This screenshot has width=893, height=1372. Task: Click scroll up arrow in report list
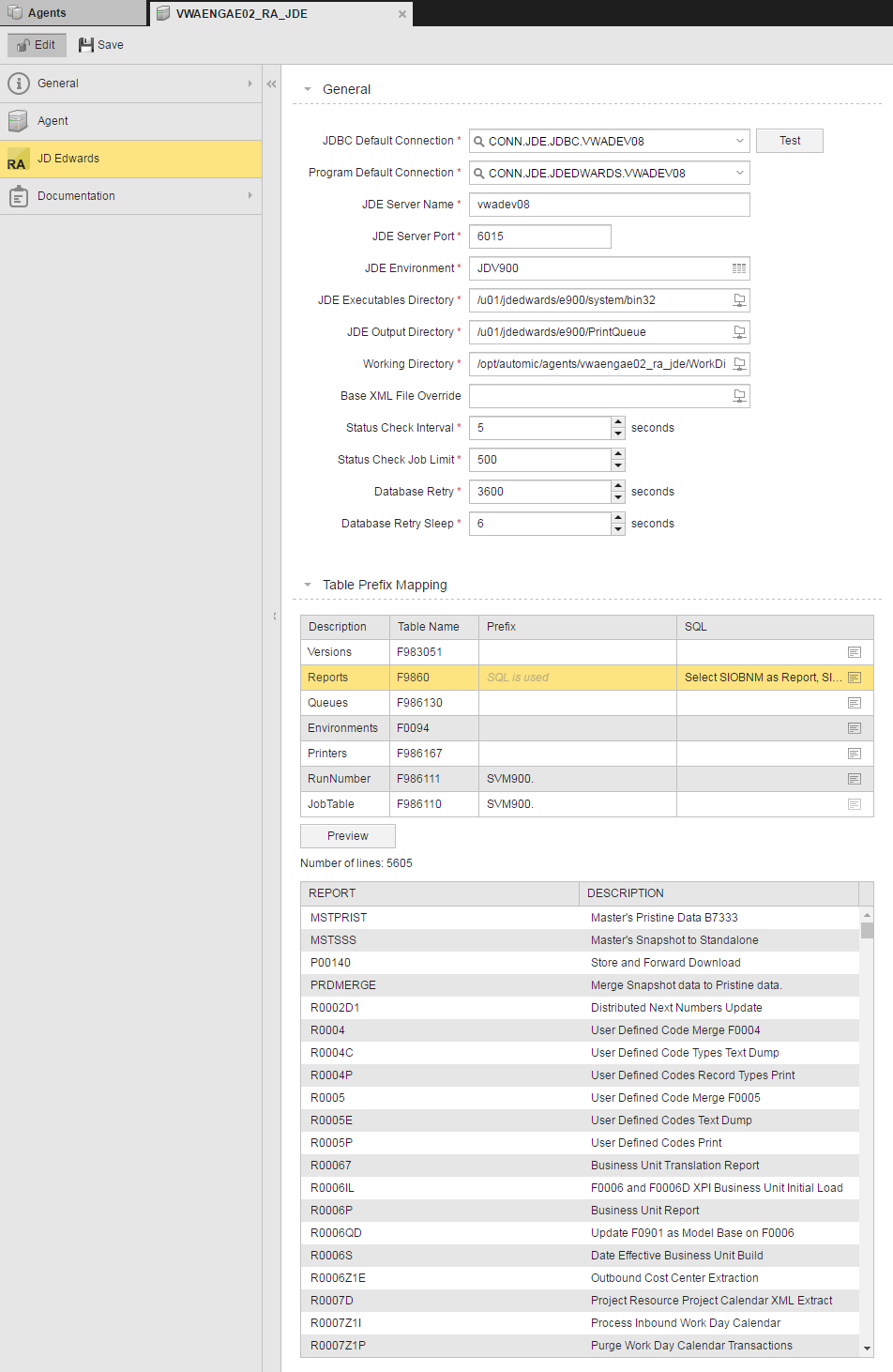(867, 914)
